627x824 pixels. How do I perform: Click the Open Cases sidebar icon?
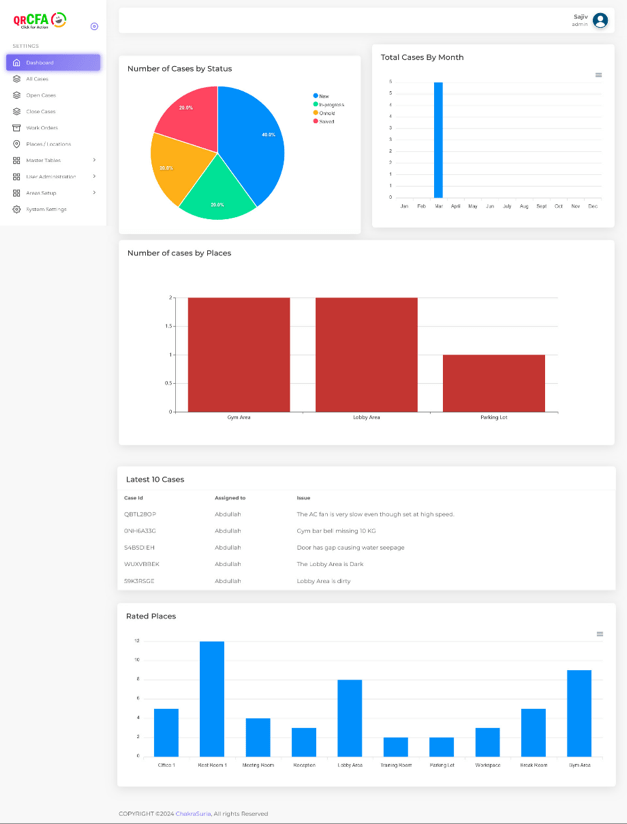[x=16, y=95]
